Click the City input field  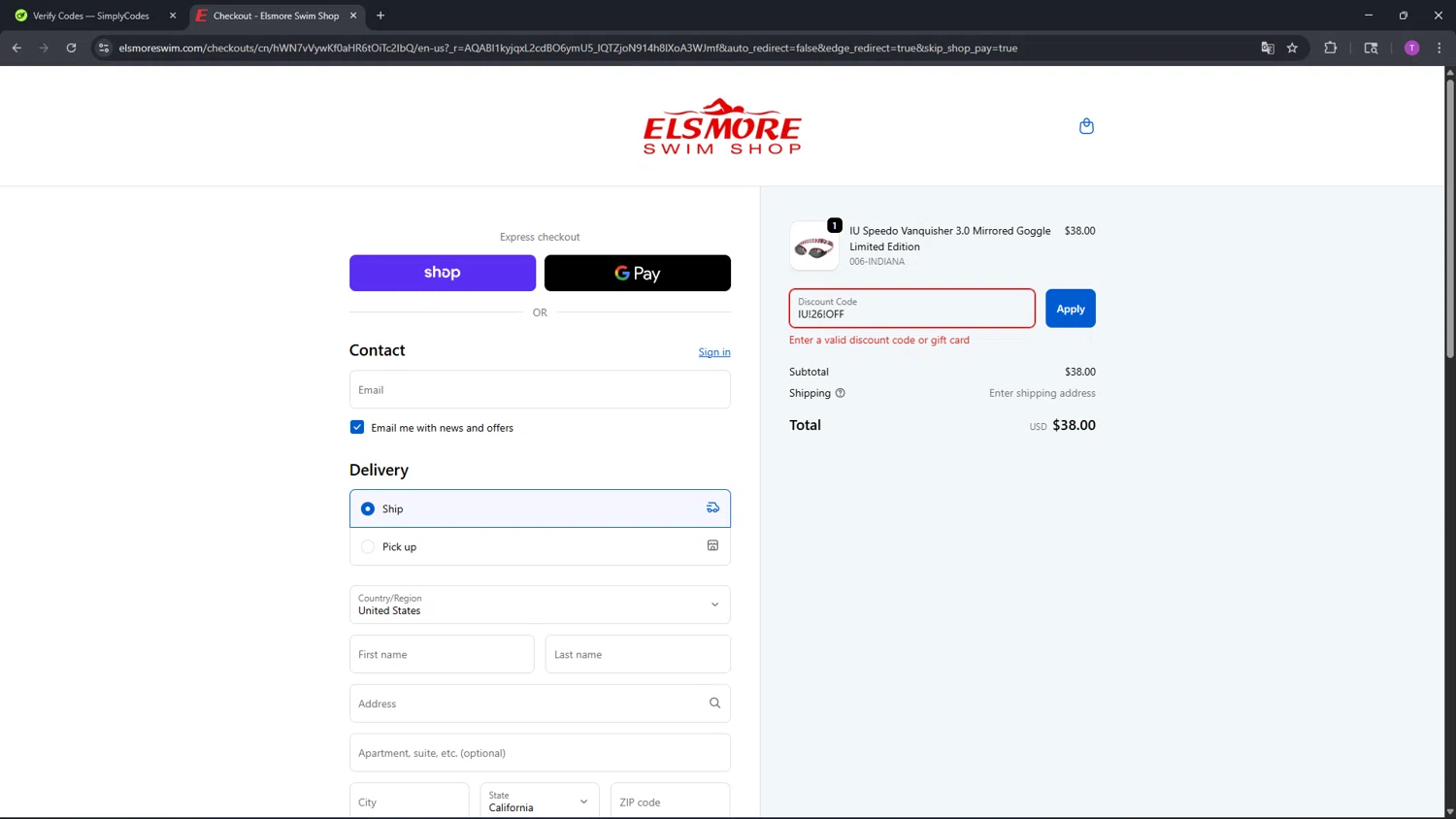point(409,802)
